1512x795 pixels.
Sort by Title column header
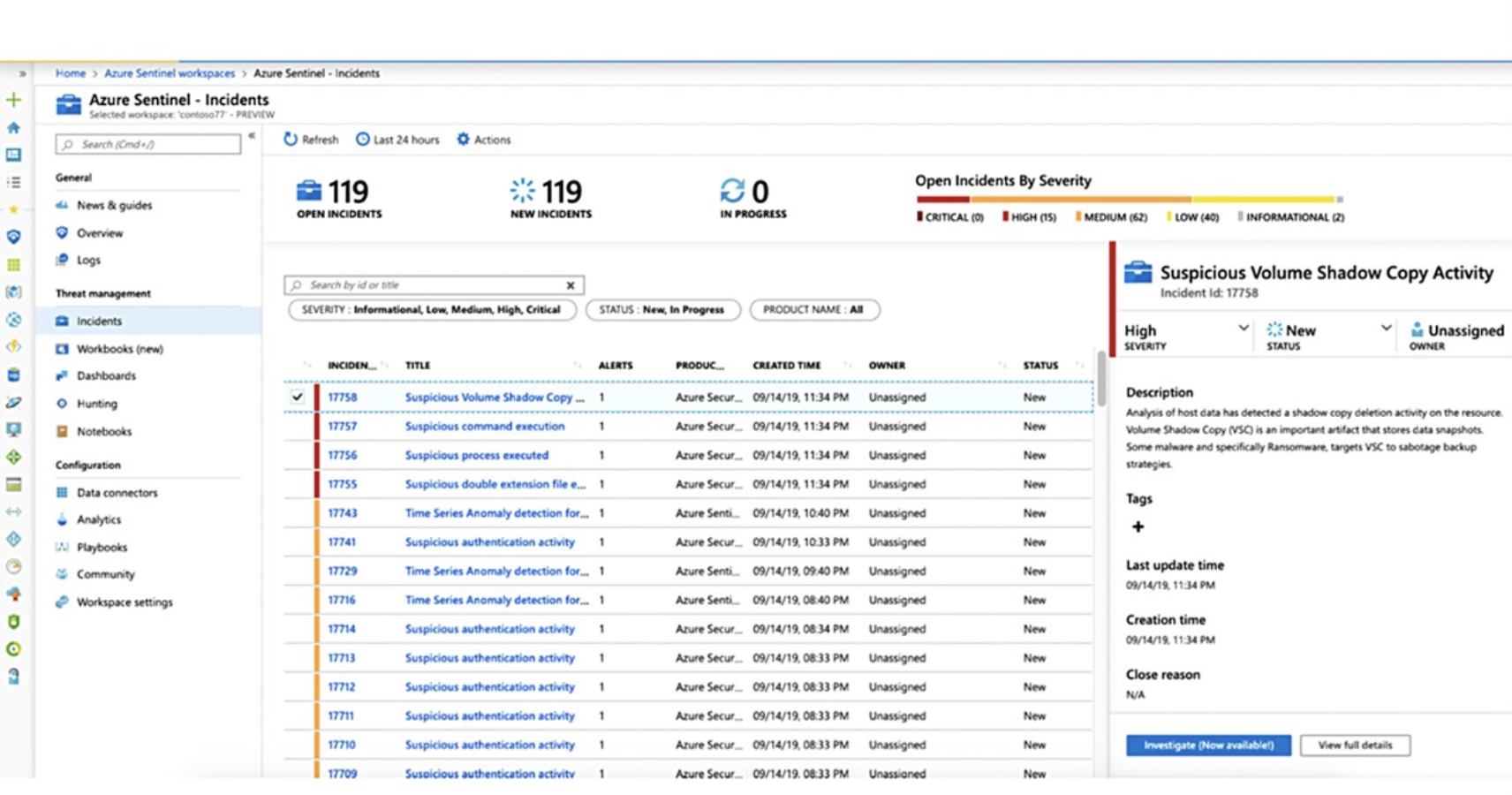tap(418, 365)
